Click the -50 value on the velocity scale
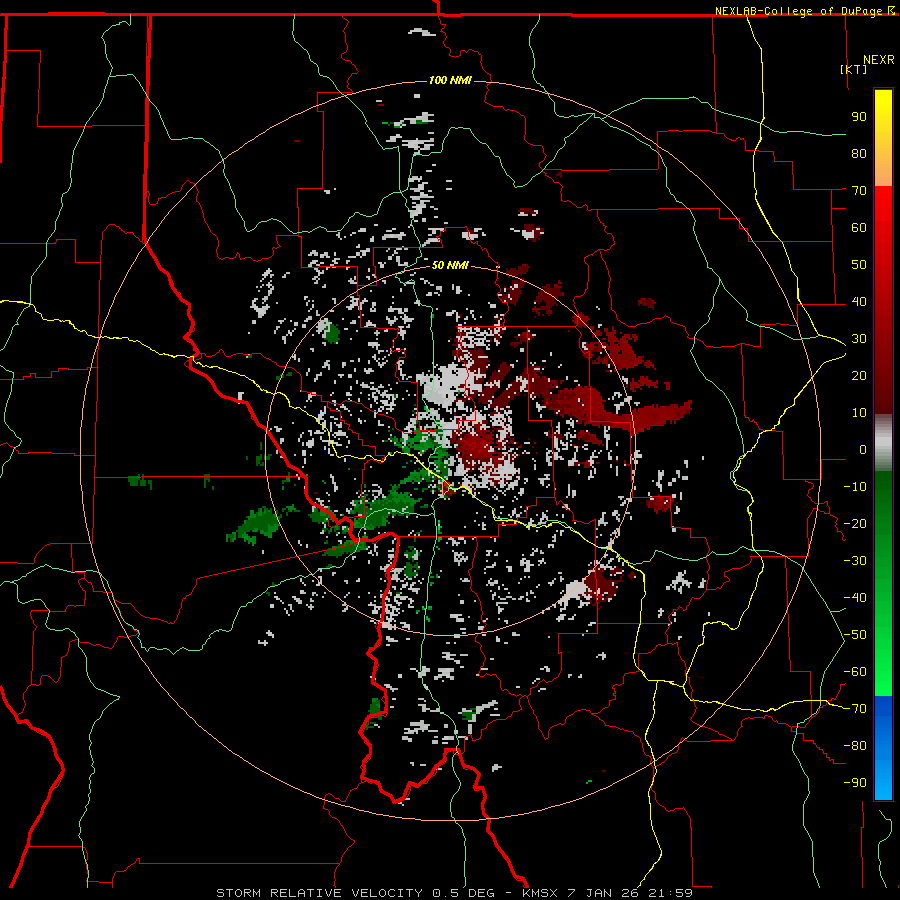This screenshot has height=900, width=900. [x=855, y=635]
